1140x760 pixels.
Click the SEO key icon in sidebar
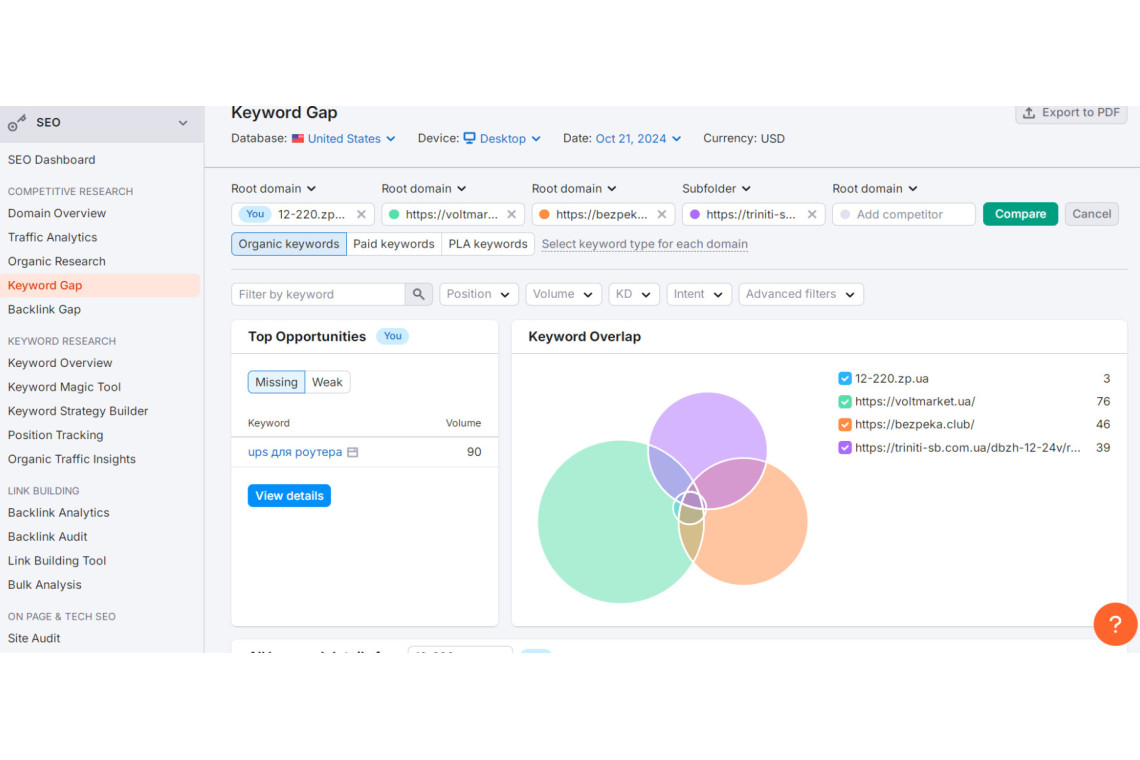[x=17, y=123]
